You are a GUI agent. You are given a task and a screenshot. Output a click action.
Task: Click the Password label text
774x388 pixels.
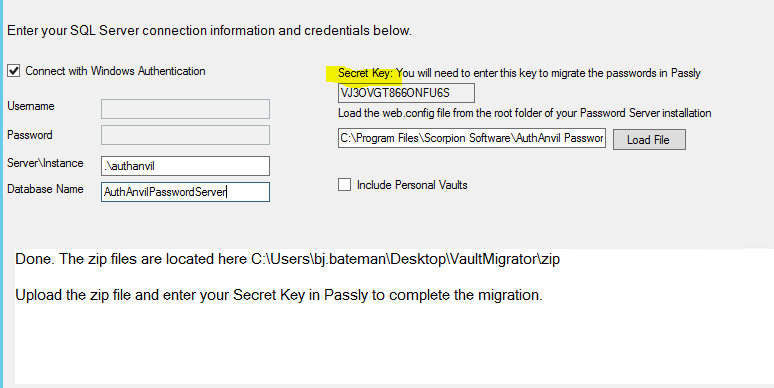pyautogui.click(x=30, y=135)
